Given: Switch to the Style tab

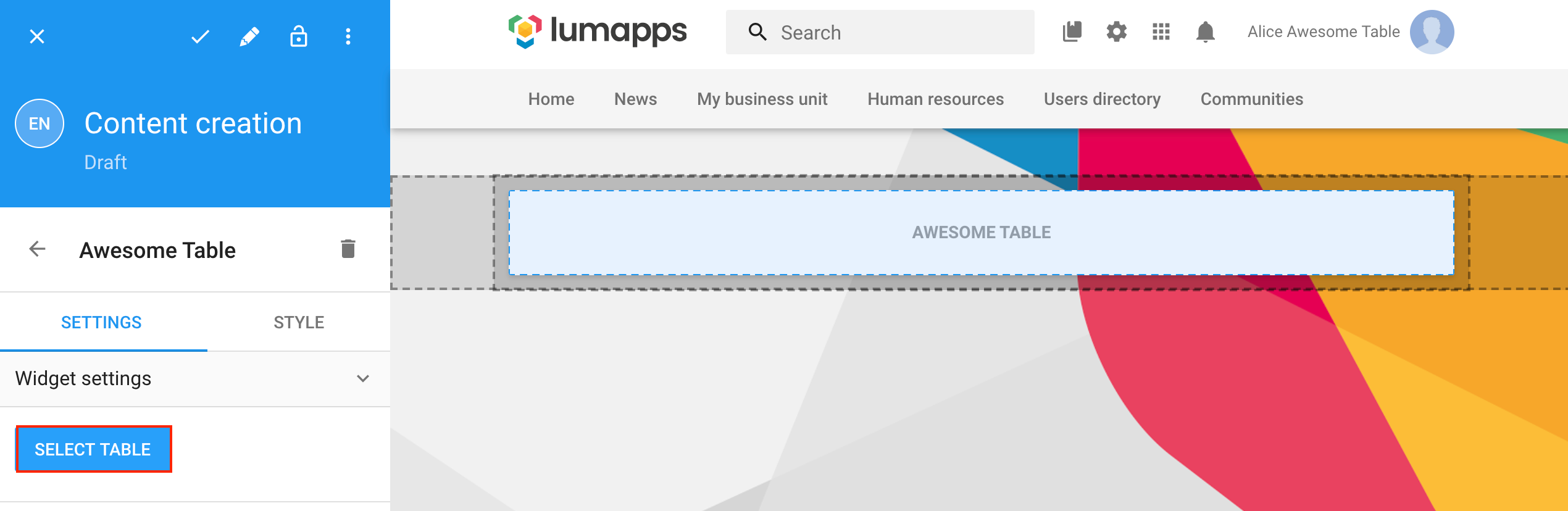Looking at the screenshot, I should point(299,322).
